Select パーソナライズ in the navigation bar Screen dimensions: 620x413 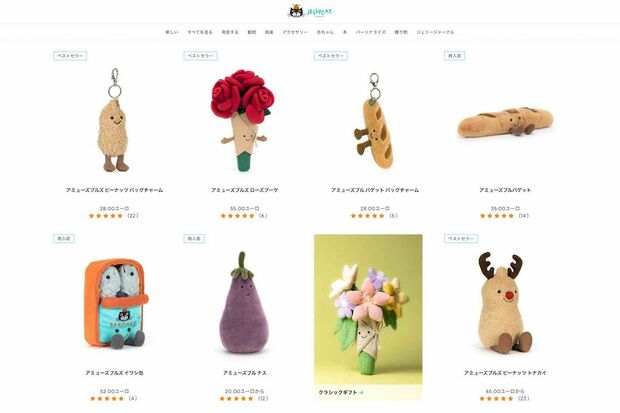click(370, 32)
